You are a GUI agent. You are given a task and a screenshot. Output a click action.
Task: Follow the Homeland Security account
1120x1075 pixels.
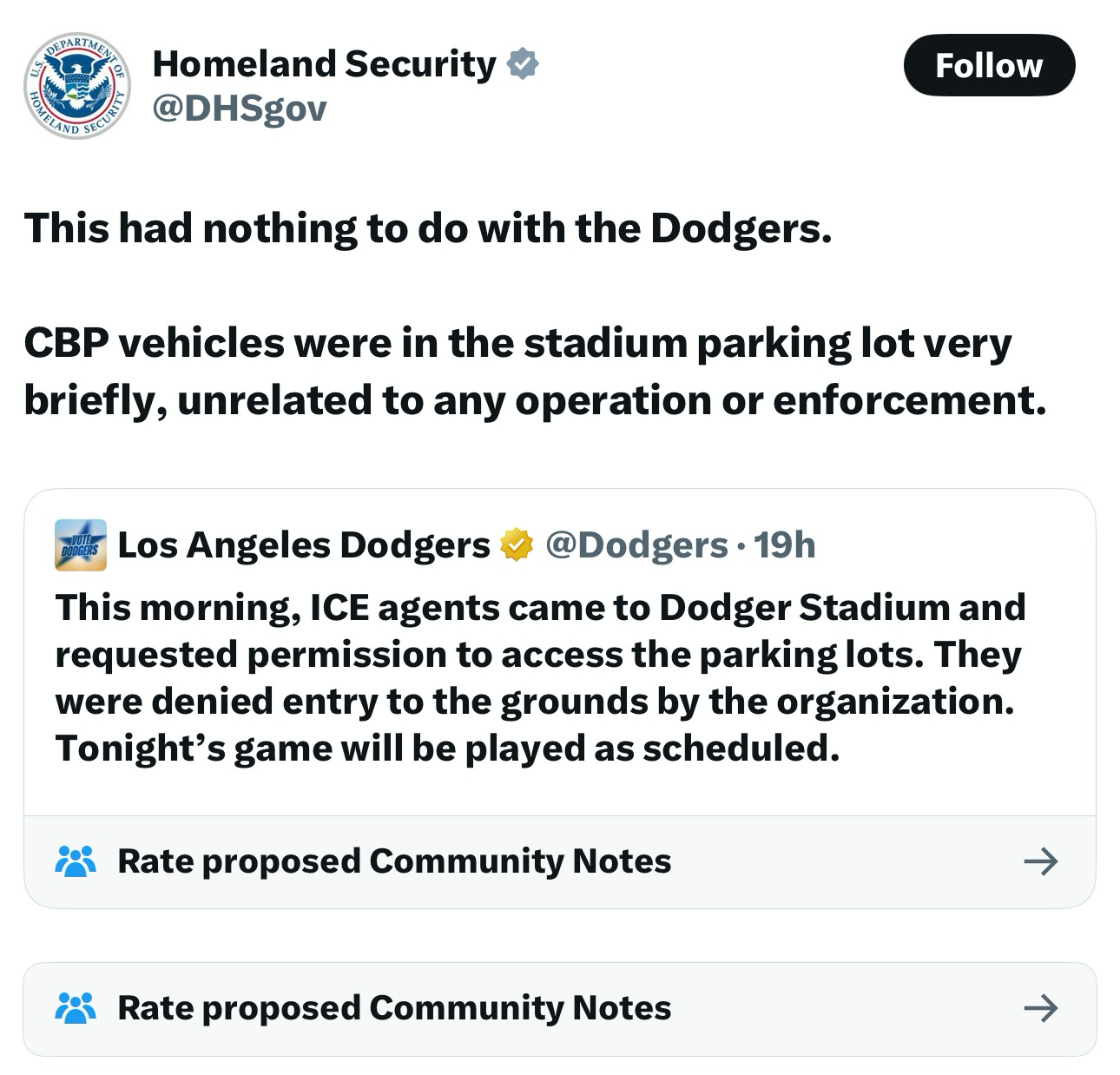pyautogui.click(x=989, y=65)
